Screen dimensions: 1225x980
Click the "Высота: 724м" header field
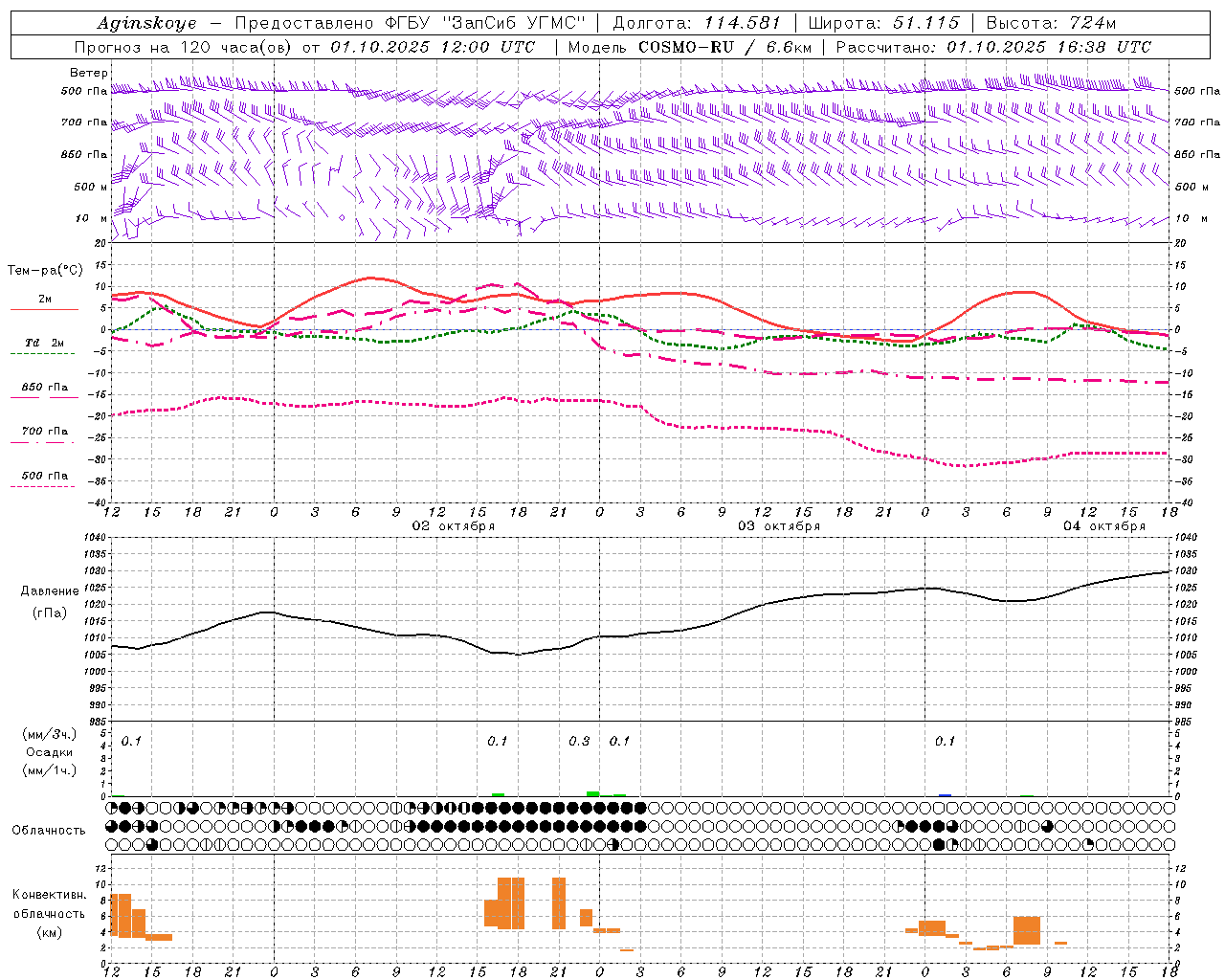pyautogui.click(x=1051, y=23)
